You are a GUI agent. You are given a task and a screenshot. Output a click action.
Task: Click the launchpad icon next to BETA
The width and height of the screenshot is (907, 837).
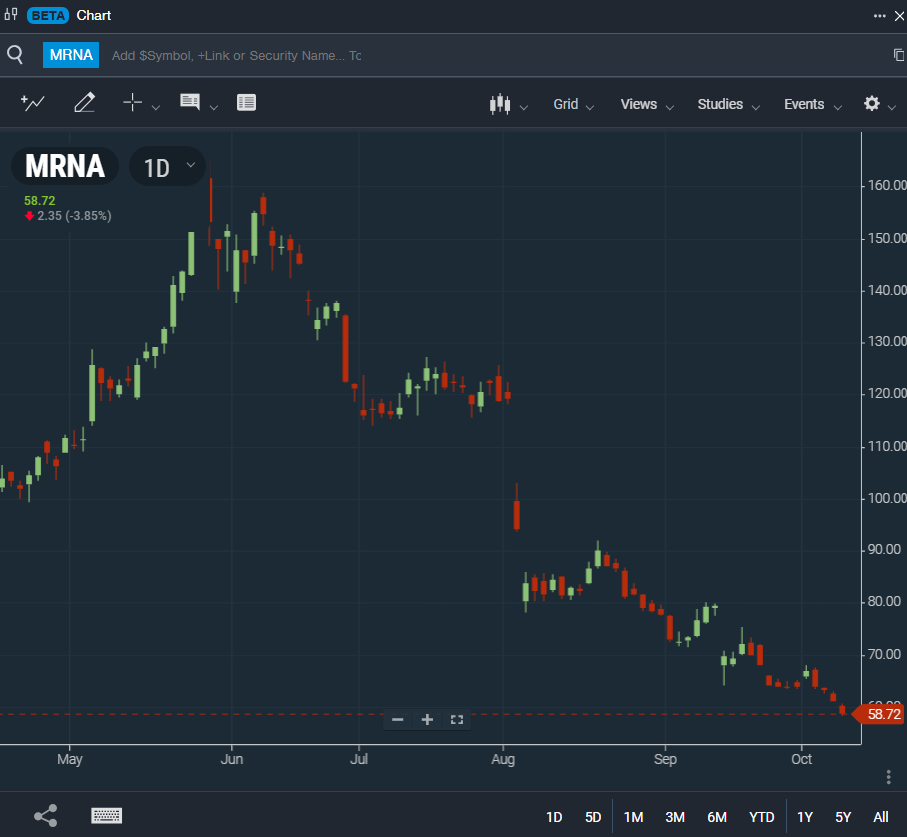(10, 14)
